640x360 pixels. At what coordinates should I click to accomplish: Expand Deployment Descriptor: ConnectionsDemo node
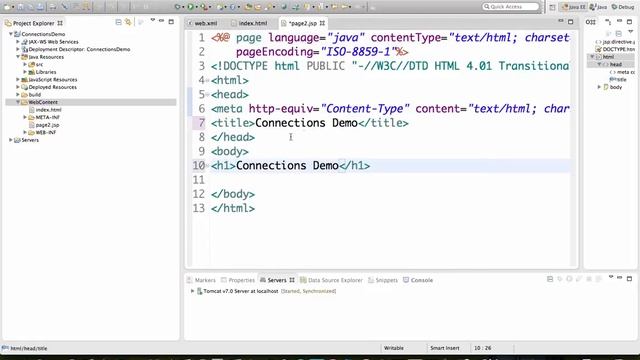18,49
